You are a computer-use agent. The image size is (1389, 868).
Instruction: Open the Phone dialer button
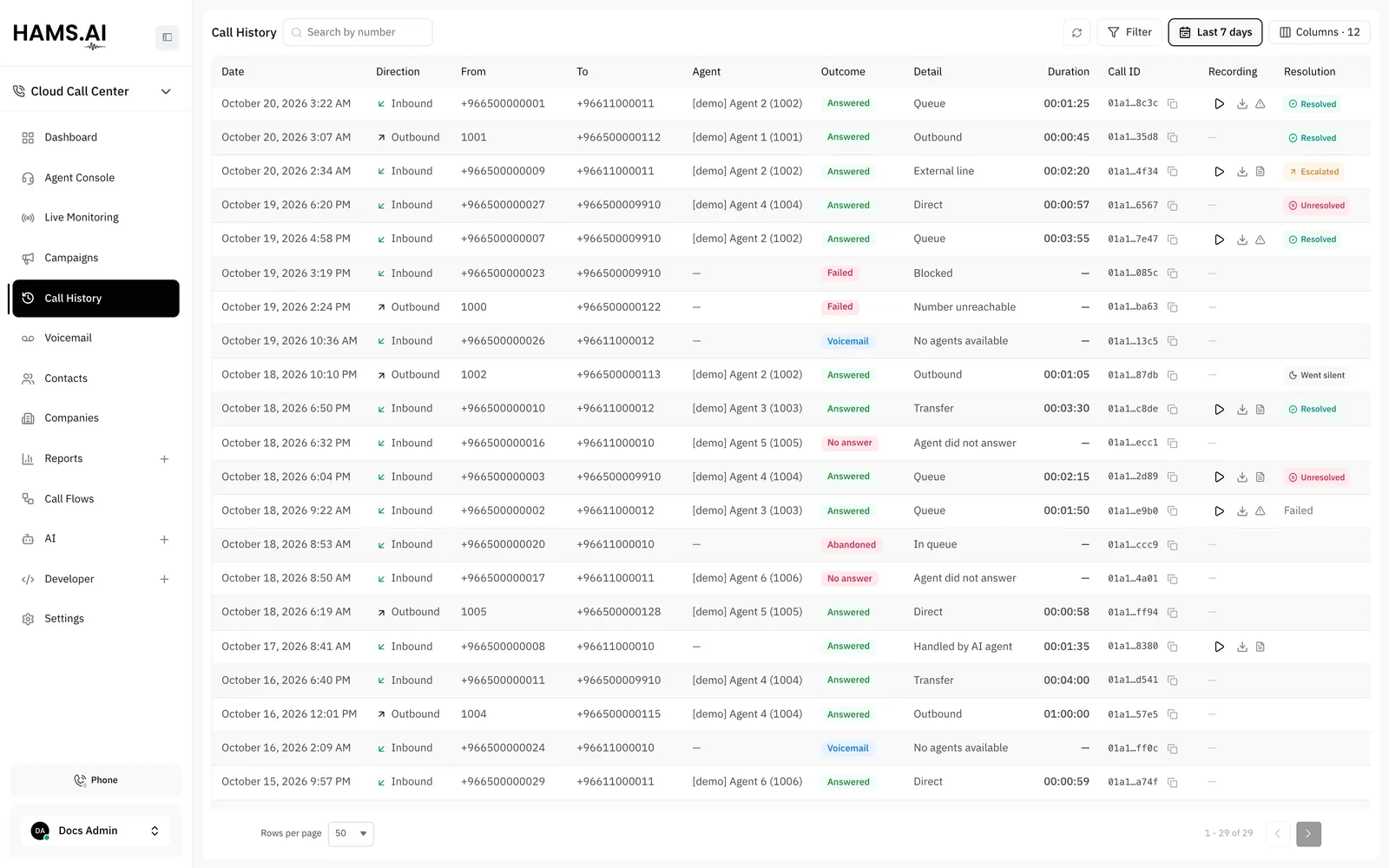click(95, 780)
